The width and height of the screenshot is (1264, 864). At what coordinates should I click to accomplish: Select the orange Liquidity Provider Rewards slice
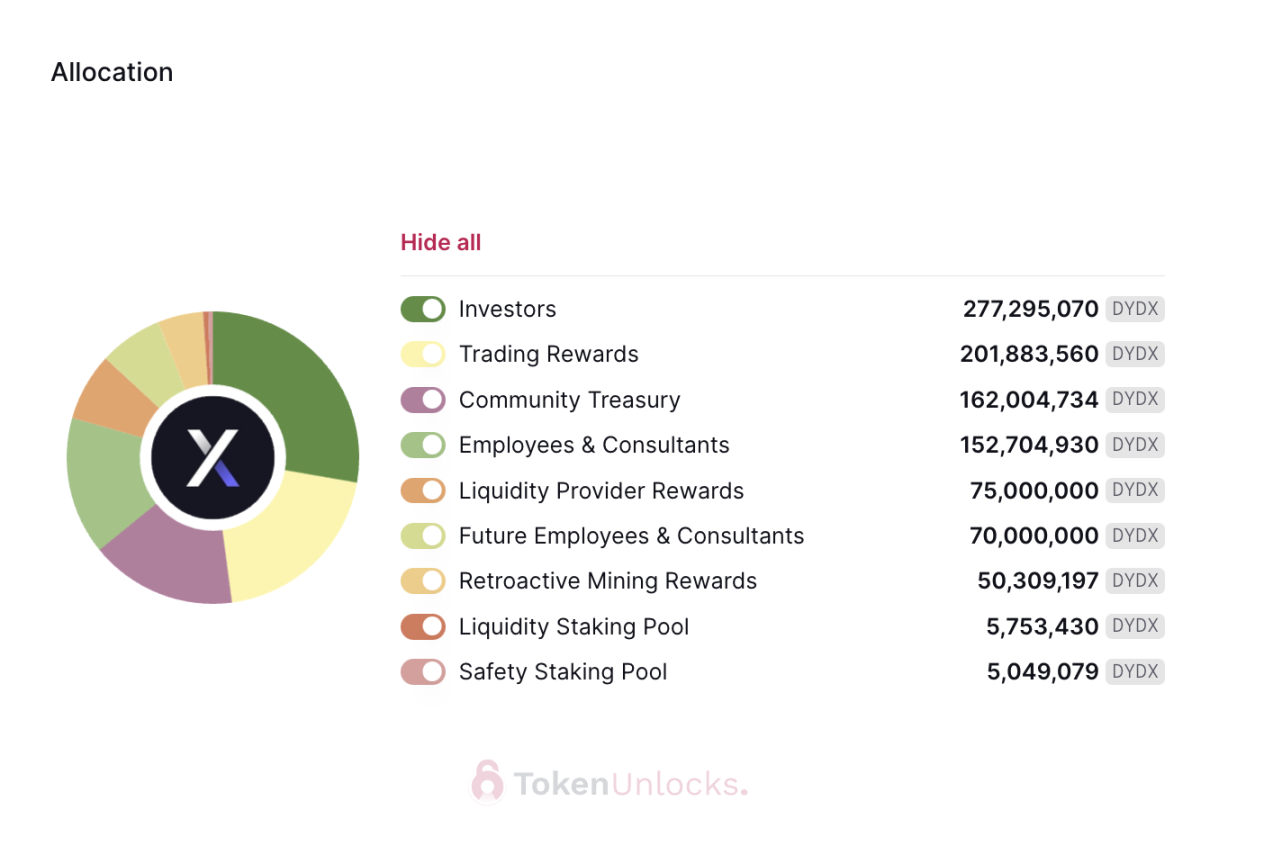pyautogui.click(x=108, y=398)
